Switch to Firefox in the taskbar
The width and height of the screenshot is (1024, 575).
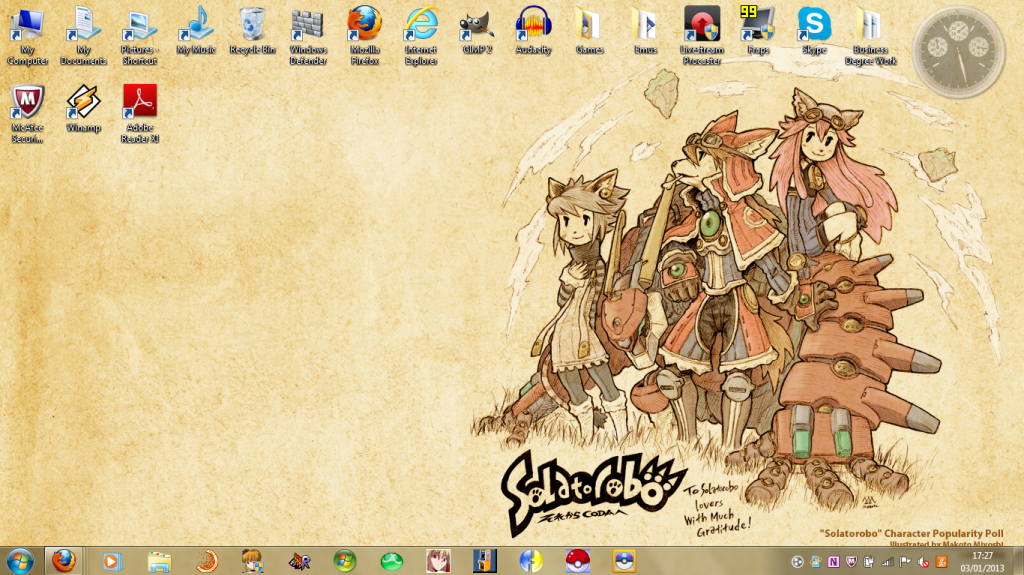point(63,561)
